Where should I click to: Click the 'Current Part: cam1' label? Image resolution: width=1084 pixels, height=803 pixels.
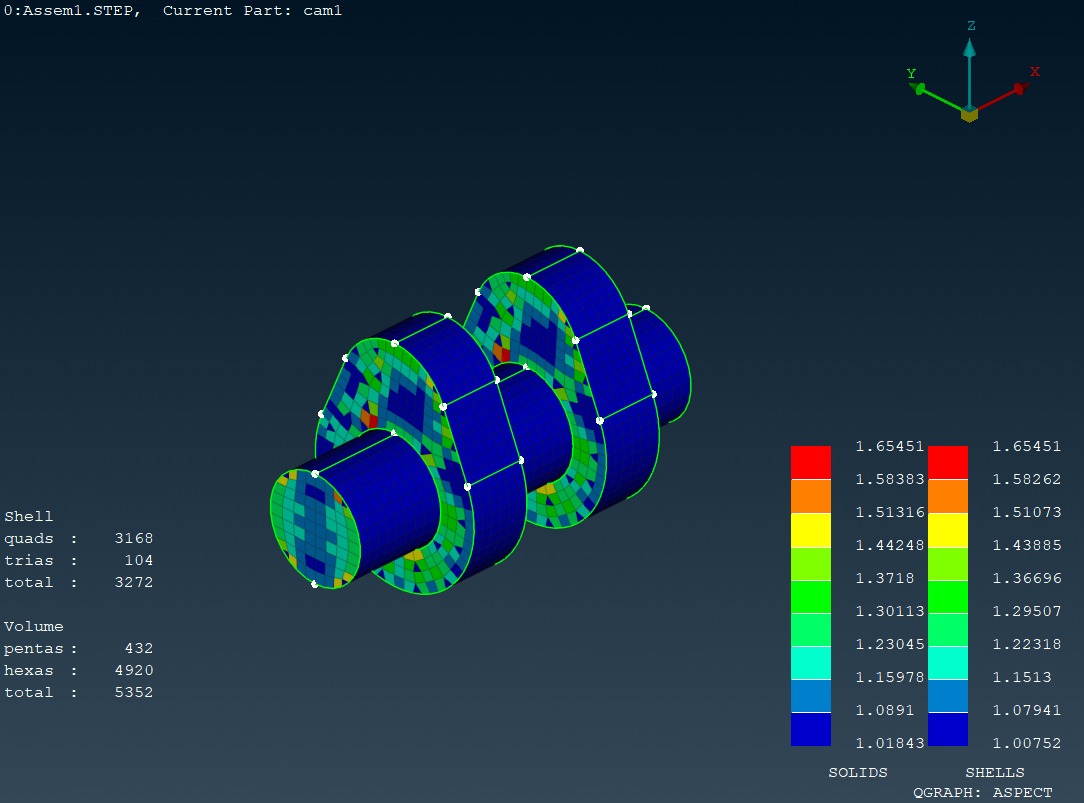(252, 11)
